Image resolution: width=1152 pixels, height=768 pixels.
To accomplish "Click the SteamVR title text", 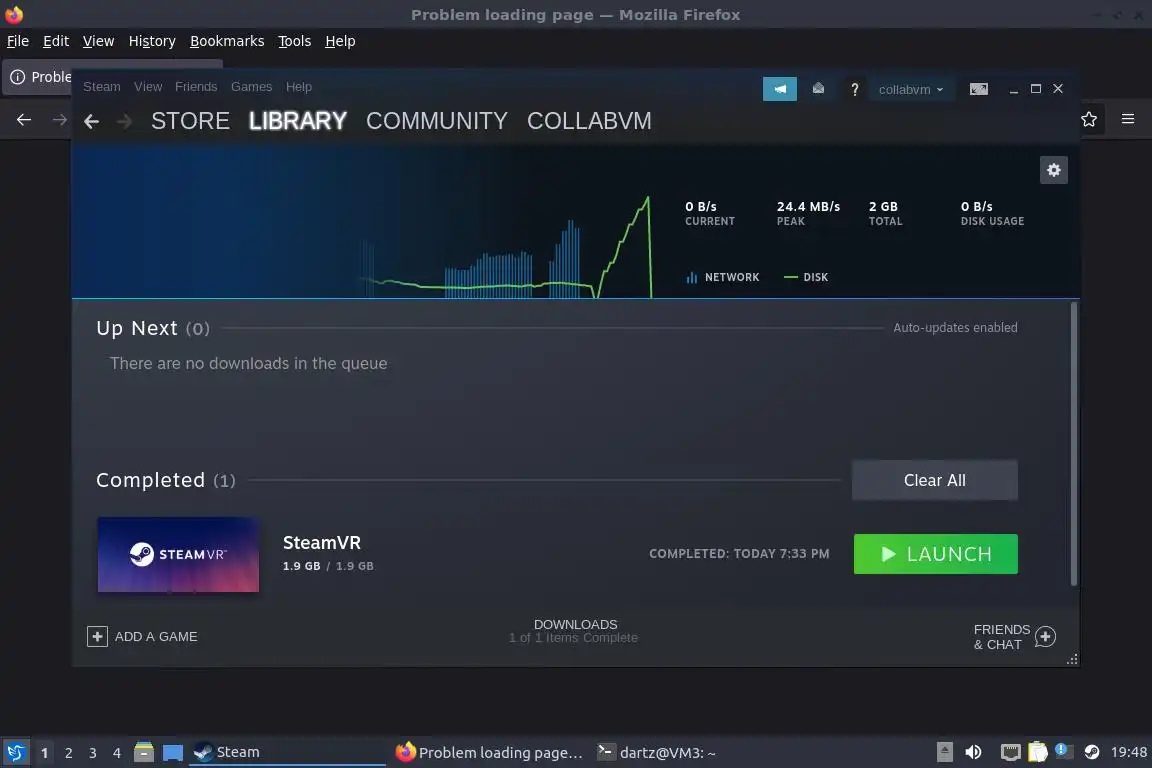I will click(x=322, y=543).
